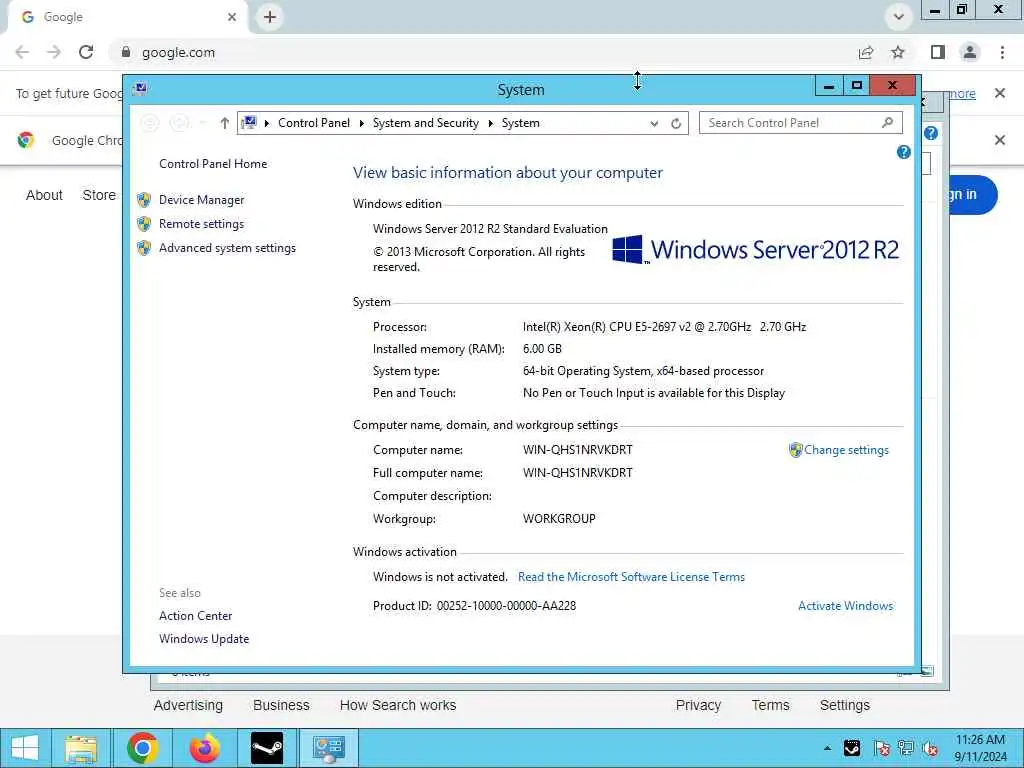
Task: Click shield icon beside Remote settings
Action: coord(144,224)
